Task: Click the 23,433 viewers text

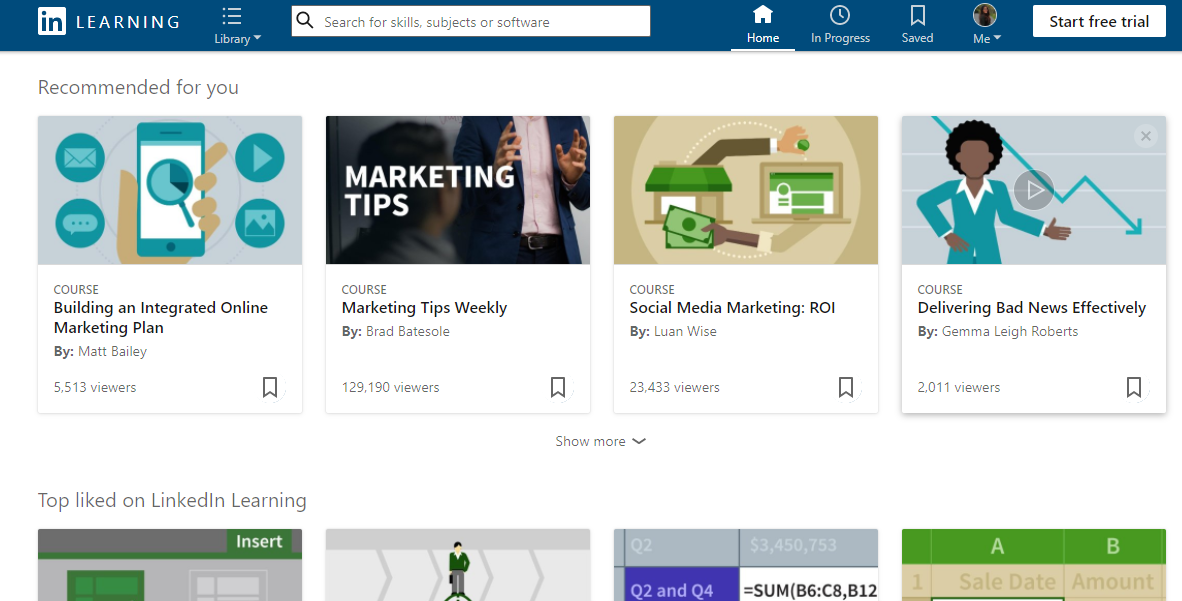Action: (x=675, y=388)
